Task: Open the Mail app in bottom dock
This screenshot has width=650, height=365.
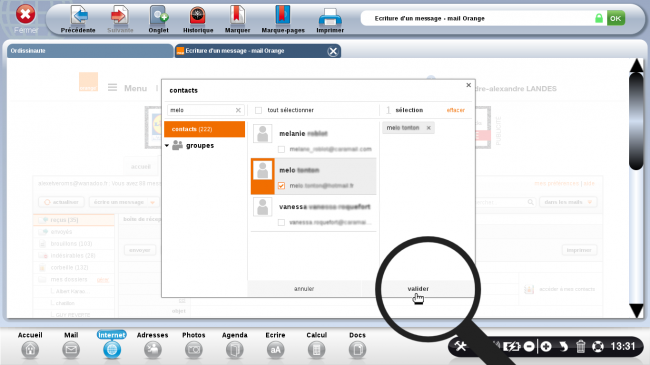Action: click(71, 350)
